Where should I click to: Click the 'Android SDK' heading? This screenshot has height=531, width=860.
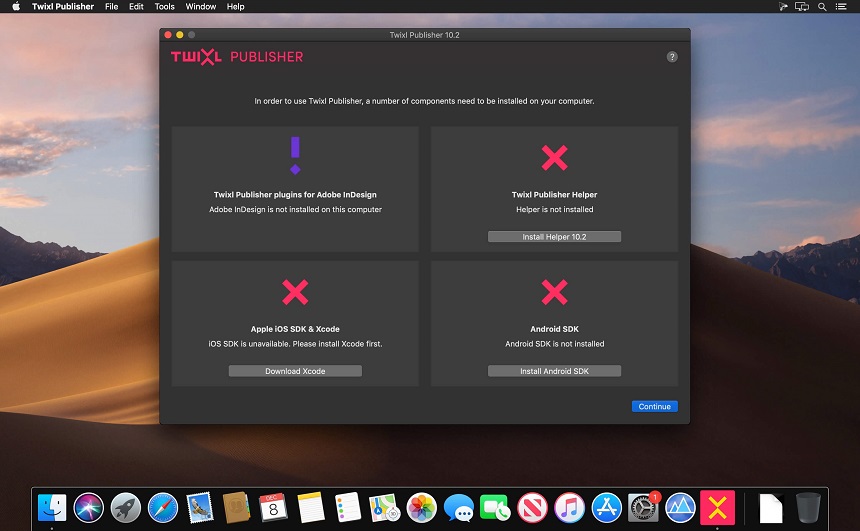click(x=555, y=329)
